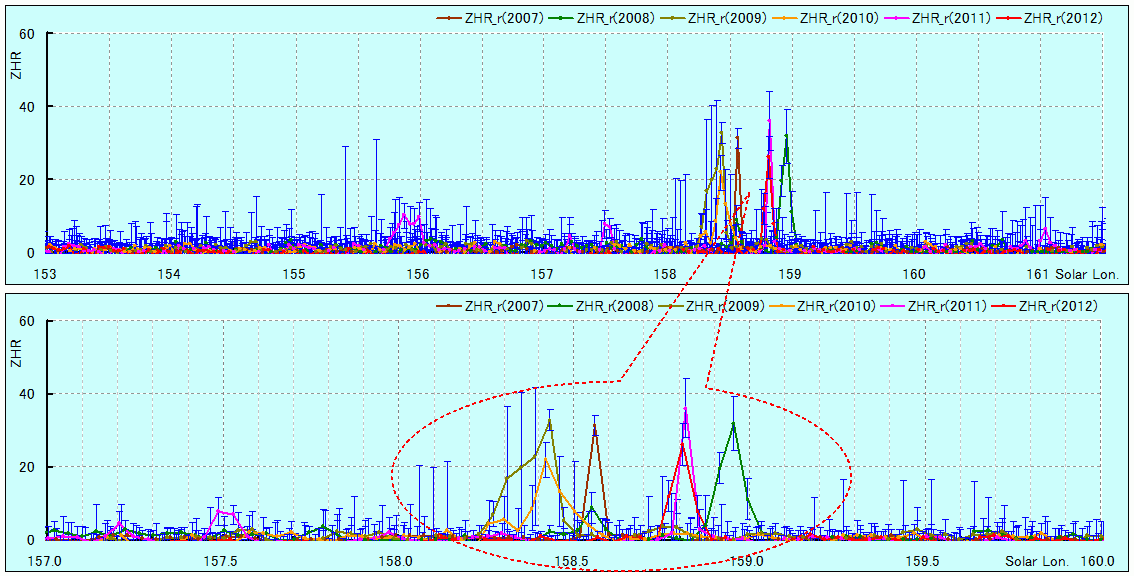
Task: Click the 2009 olive peak in bottom chart
Action: point(550,421)
